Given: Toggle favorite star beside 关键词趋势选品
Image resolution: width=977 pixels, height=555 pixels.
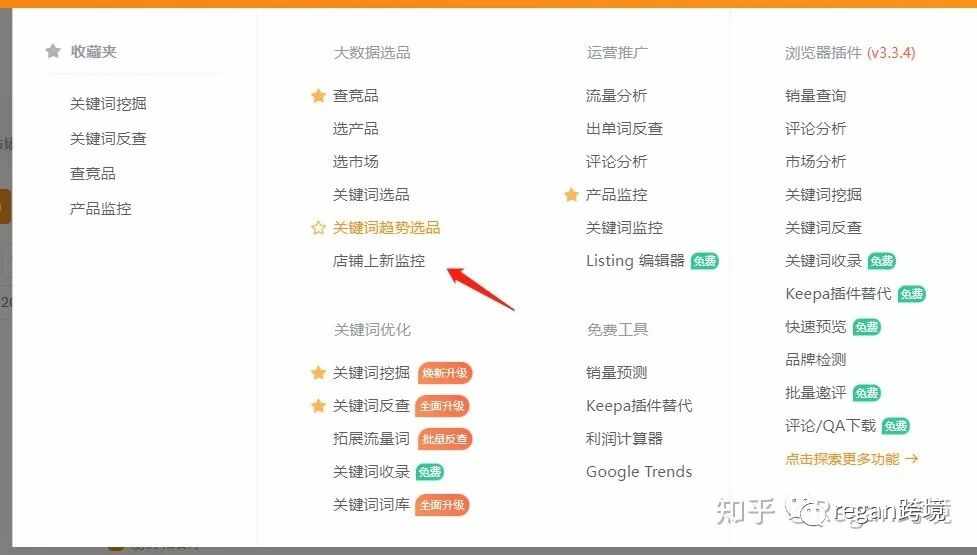Looking at the screenshot, I should [318, 228].
